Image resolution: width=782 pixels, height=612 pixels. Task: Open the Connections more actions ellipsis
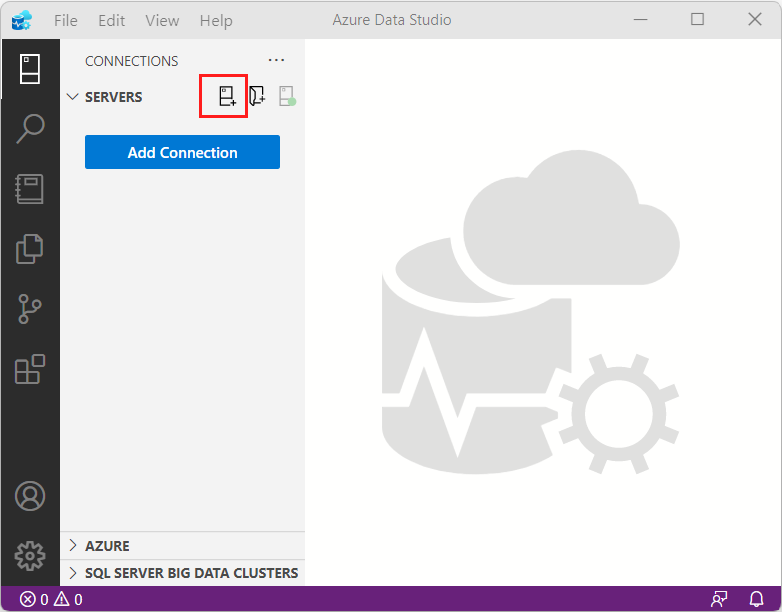click(x=276, y=60)
